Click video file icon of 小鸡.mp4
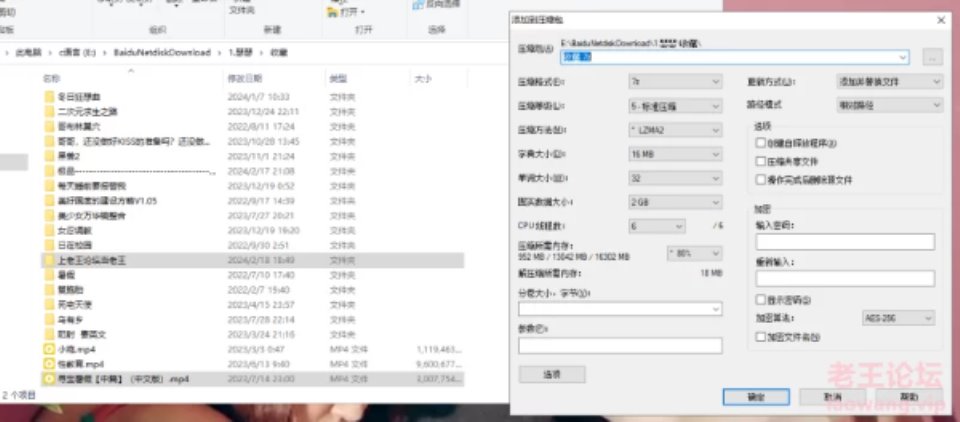Viewport: 960px width, 422px height. pos(50,349)
